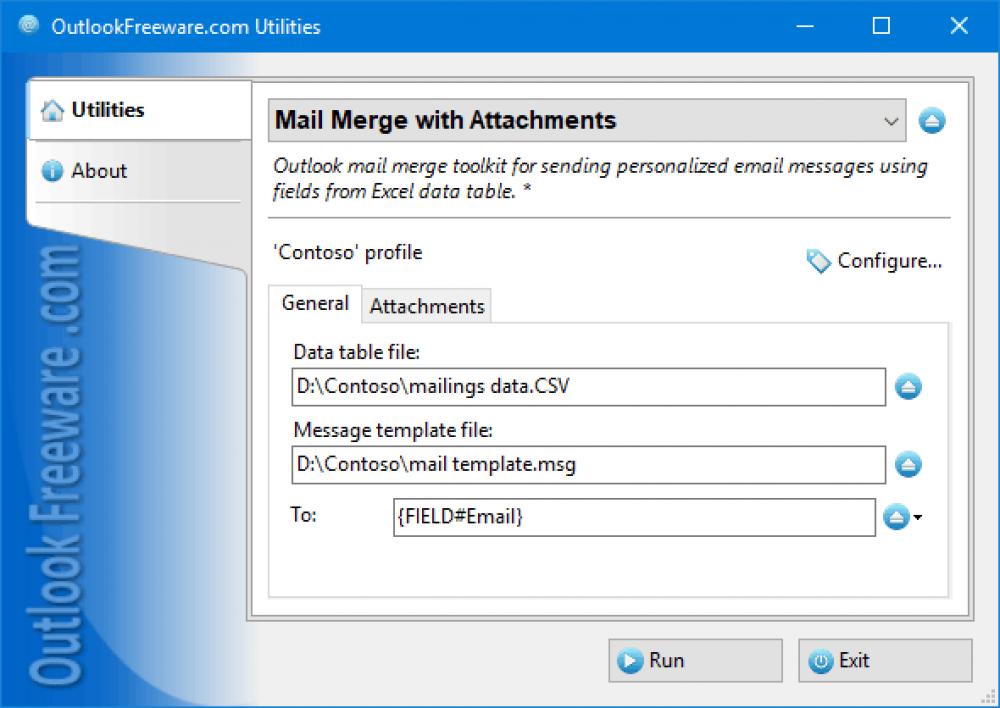
Task: Open the About section
Action: pos(100,170)
